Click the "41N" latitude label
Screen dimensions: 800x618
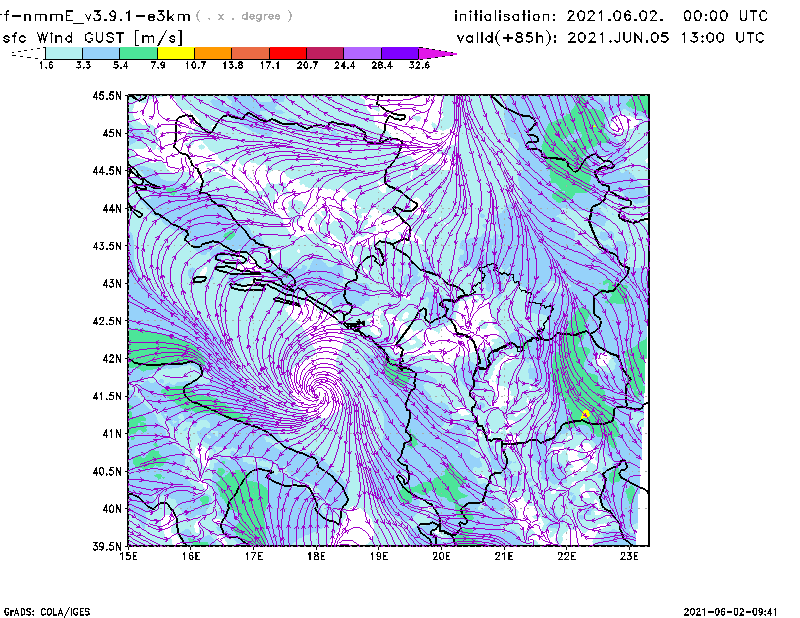112,434
